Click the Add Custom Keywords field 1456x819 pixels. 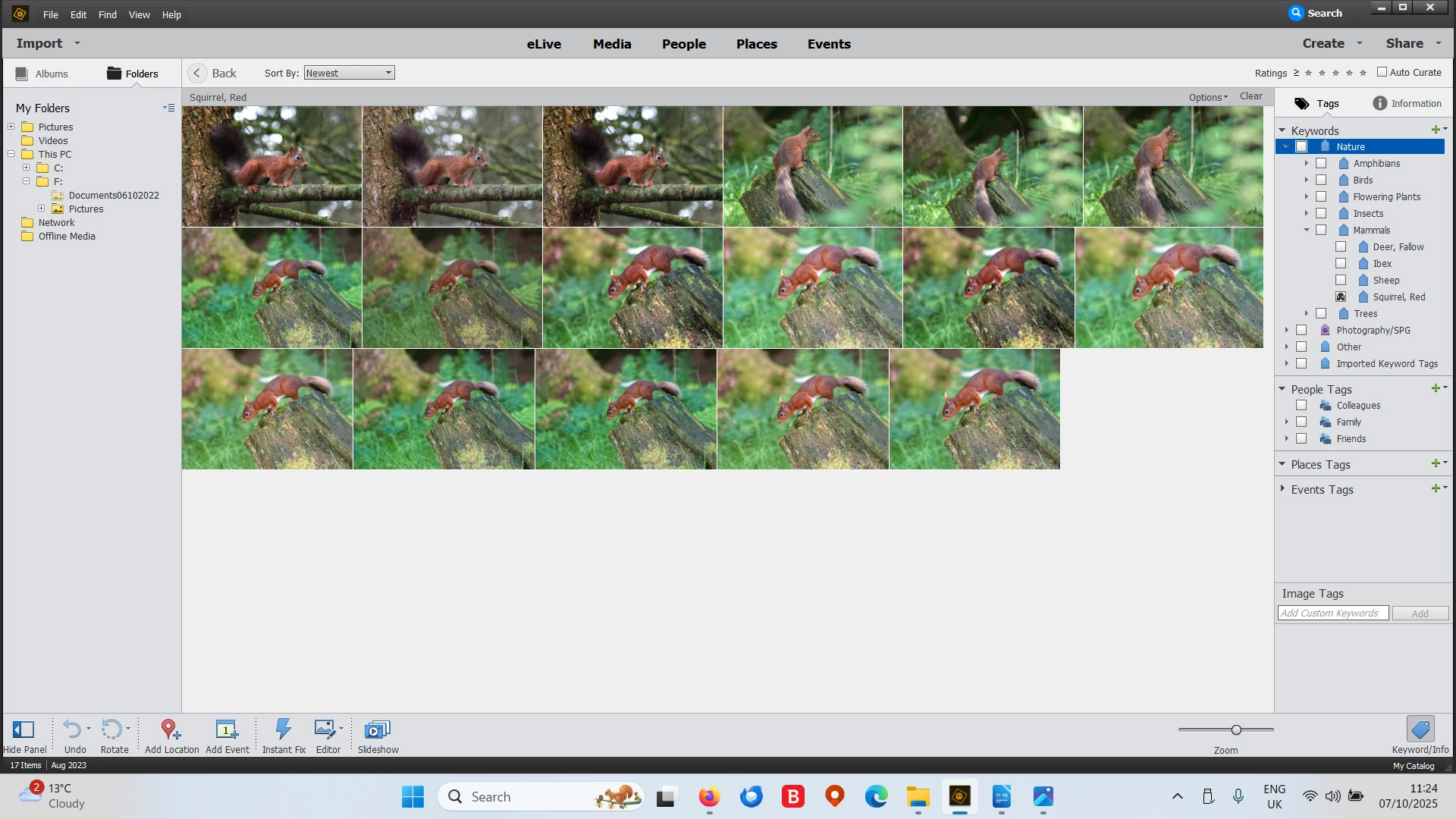1332,613
